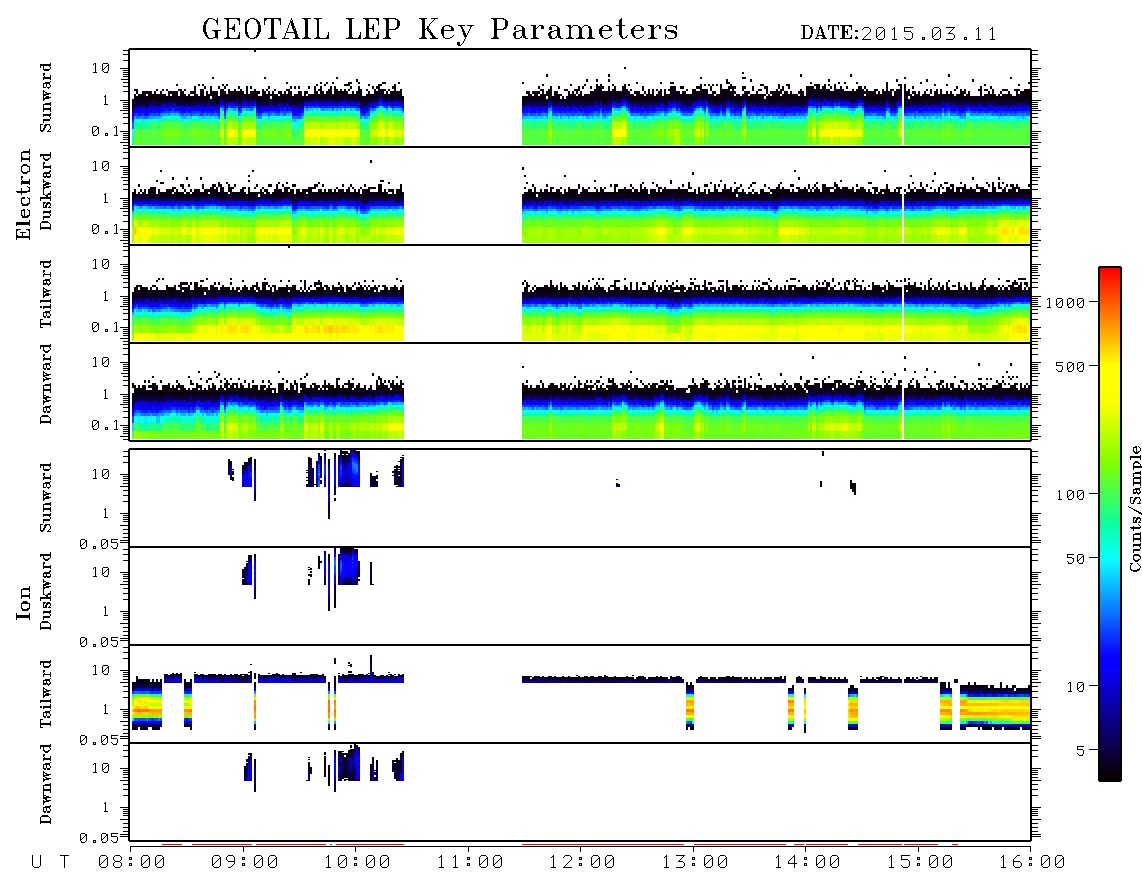This screenshot has height=880, width=1142.
Task: Click the title "GEOTAIL LEP Key Parameters"
Action: (440, 29)
